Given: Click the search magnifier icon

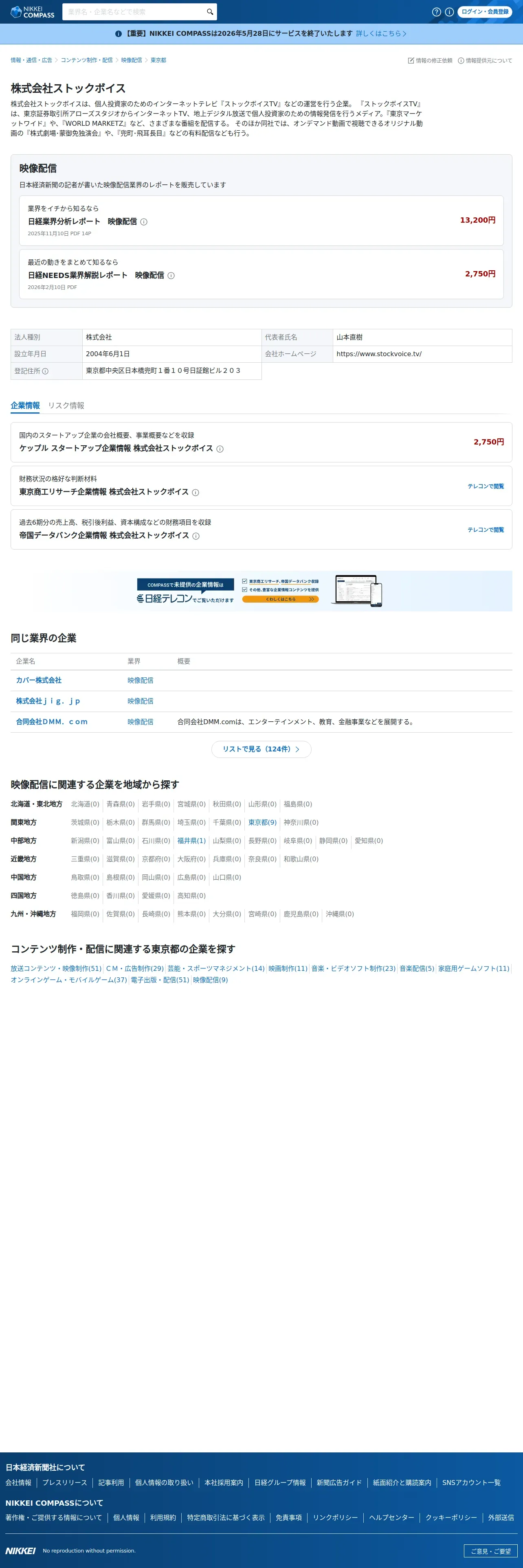Looking at the screenshot, I should pyautogui.click(x=210, y=11).
